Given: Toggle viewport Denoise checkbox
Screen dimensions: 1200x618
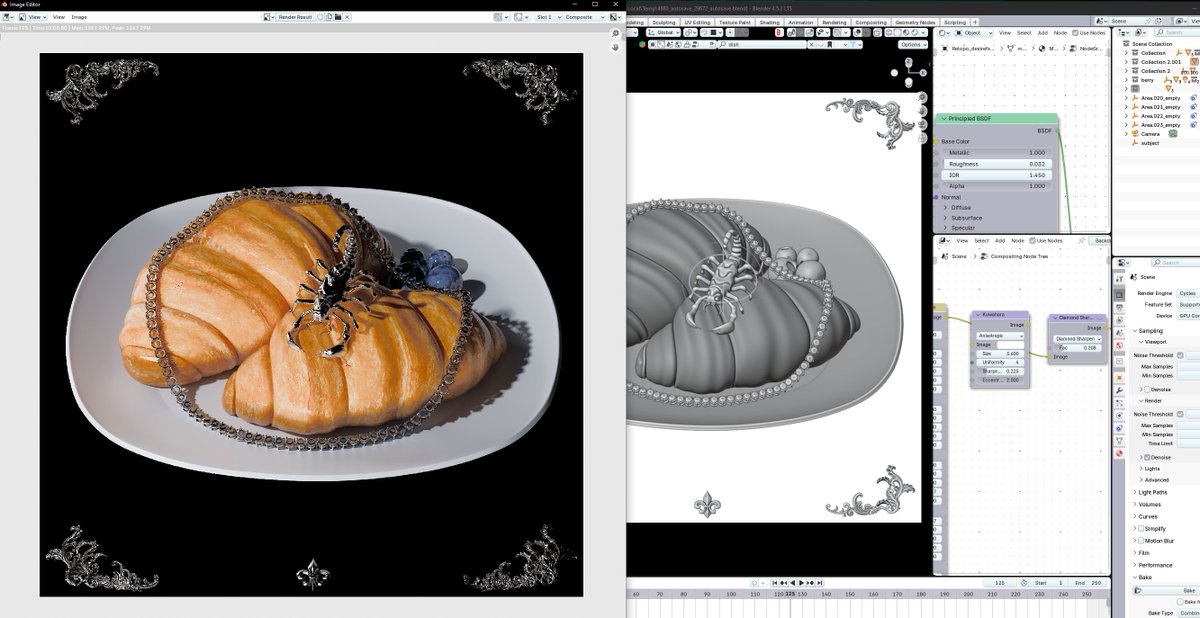Looking at the screenshot, I should 1147,389.
